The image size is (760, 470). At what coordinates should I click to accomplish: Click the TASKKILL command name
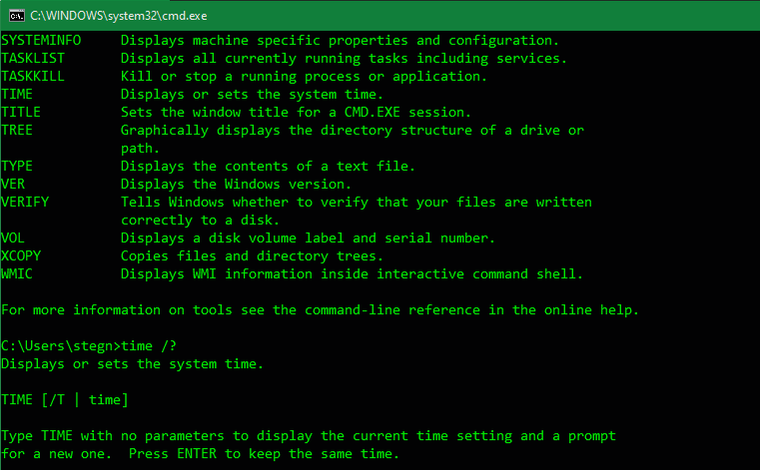(x=33, y=76)
